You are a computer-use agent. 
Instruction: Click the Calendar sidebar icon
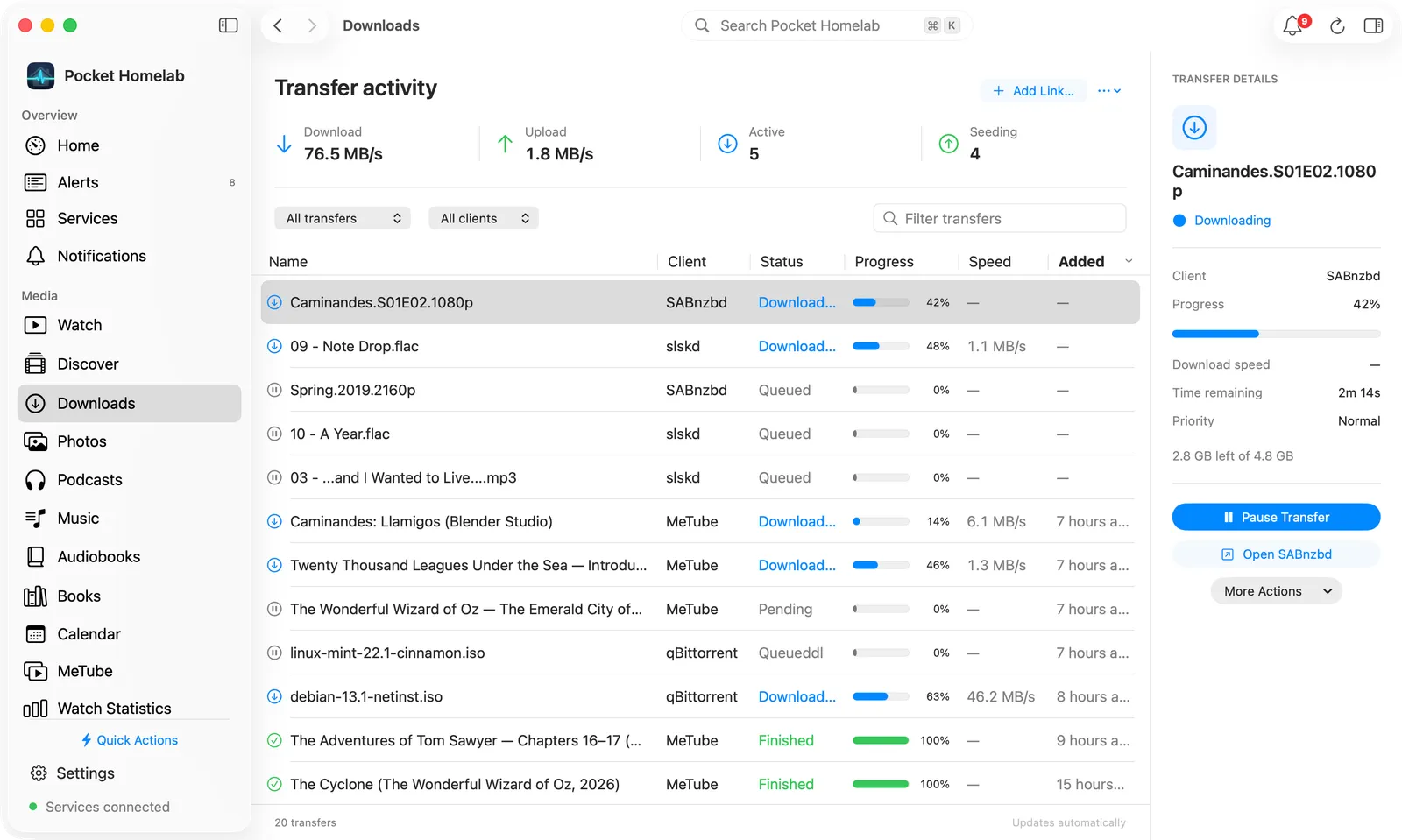(35, 634)
